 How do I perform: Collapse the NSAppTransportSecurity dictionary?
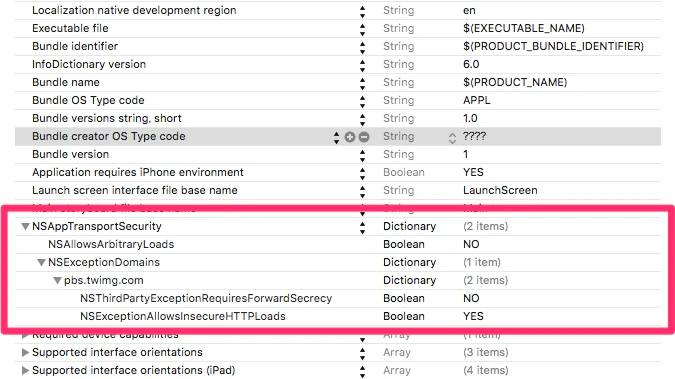pyautogui.click(x=25, y=227)
